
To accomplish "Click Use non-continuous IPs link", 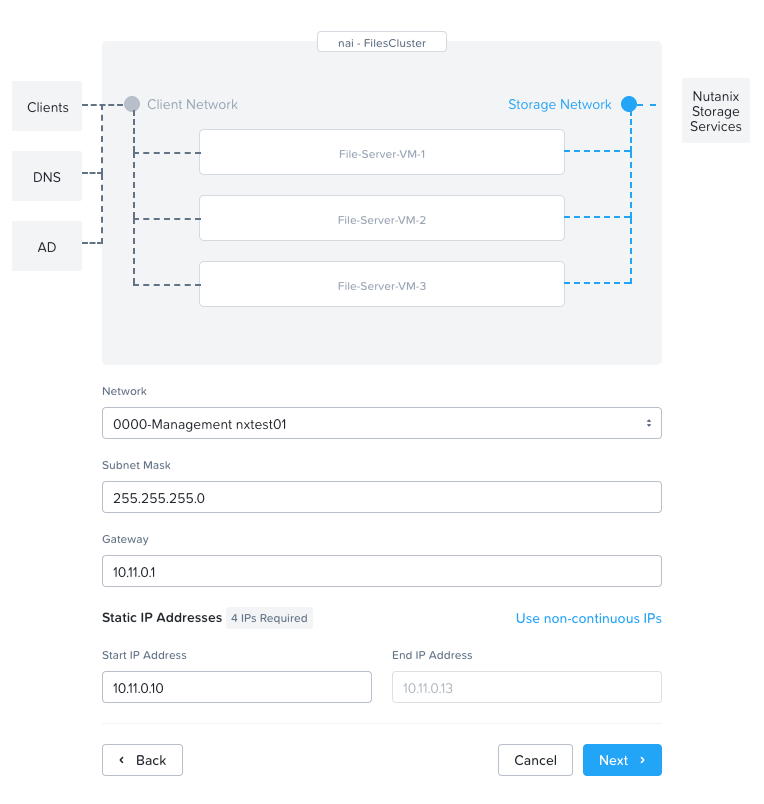I will click(588, 618).
